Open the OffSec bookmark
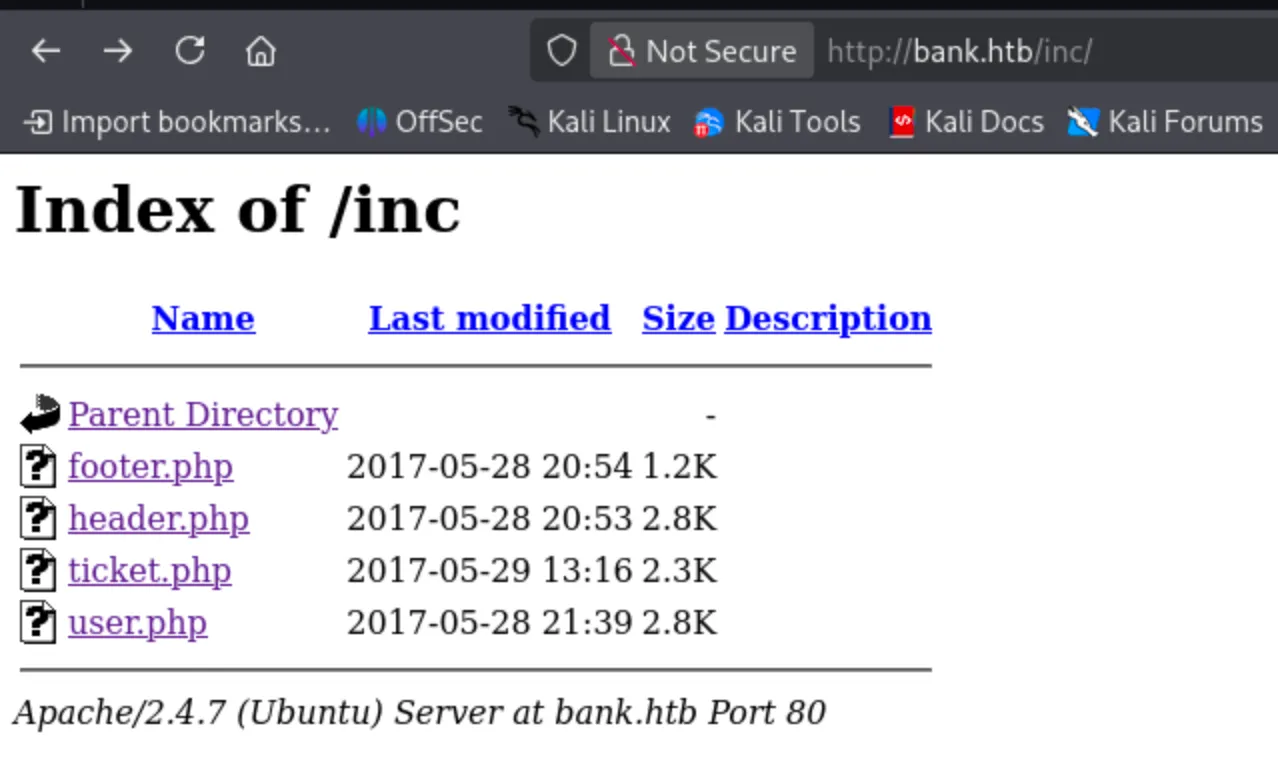This screenshot has height=776, width=1278. 420,122
